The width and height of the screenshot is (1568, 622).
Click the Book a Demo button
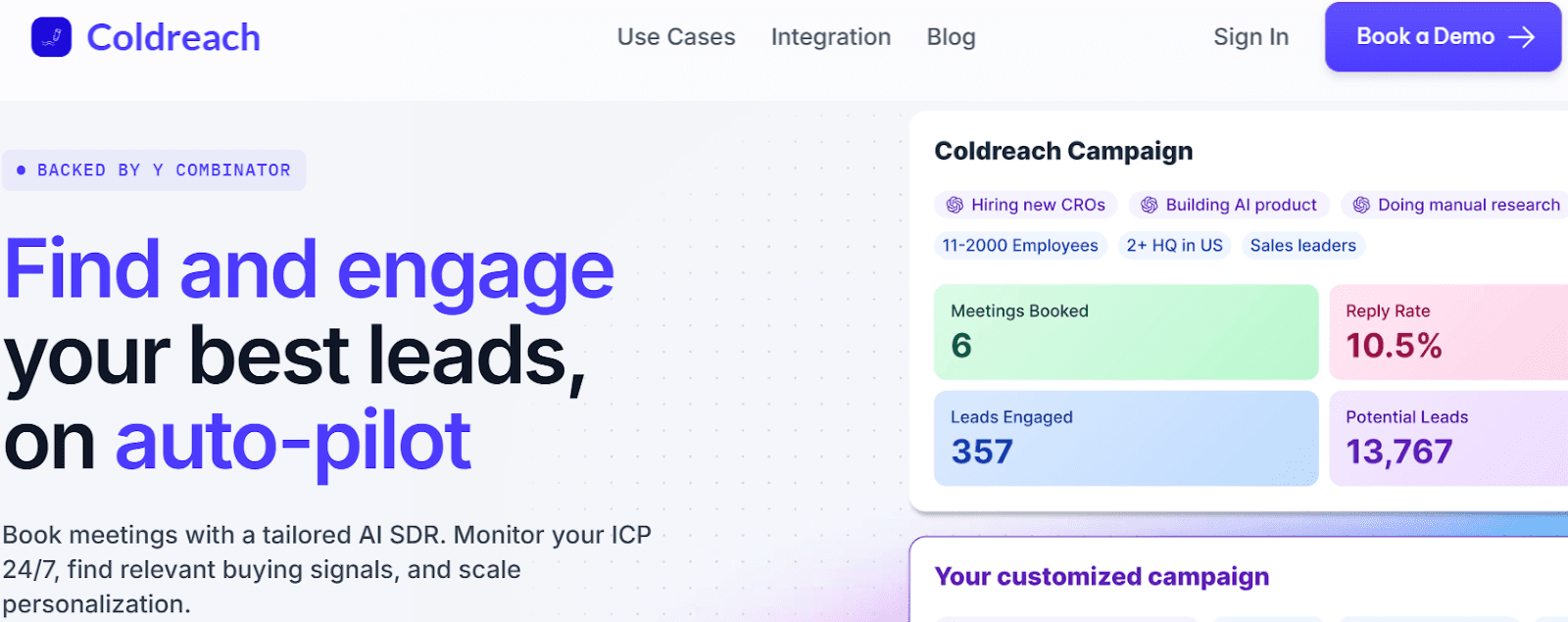coord(1442,37)
